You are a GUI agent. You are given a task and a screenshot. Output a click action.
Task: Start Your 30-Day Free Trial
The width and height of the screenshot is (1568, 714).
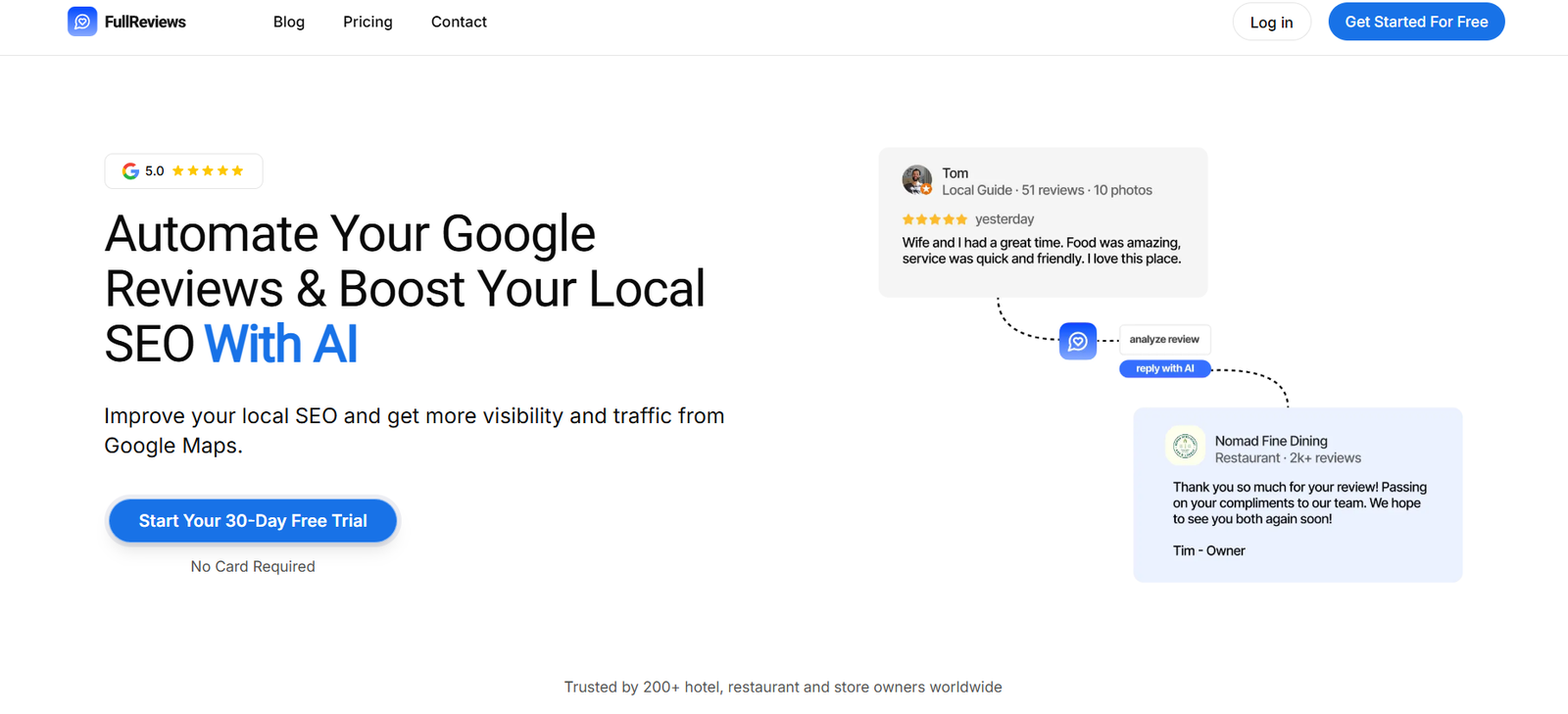253,521
